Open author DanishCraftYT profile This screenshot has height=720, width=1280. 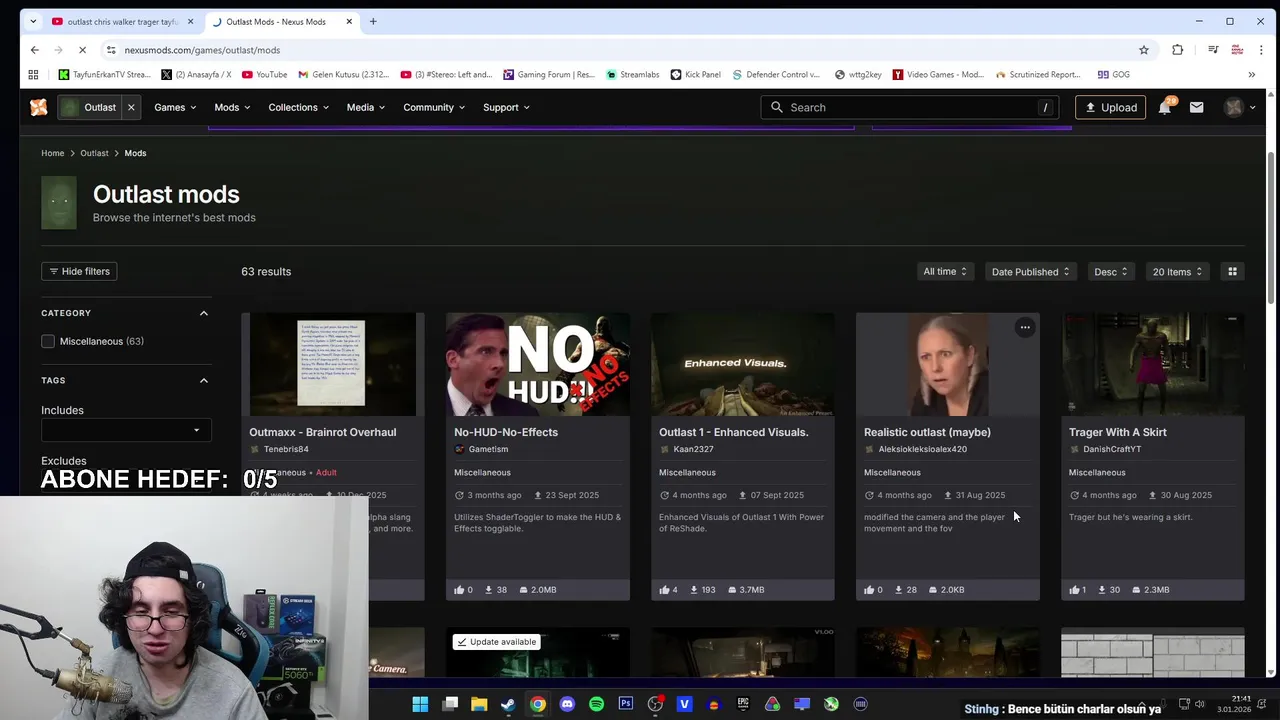point(1111,450)
